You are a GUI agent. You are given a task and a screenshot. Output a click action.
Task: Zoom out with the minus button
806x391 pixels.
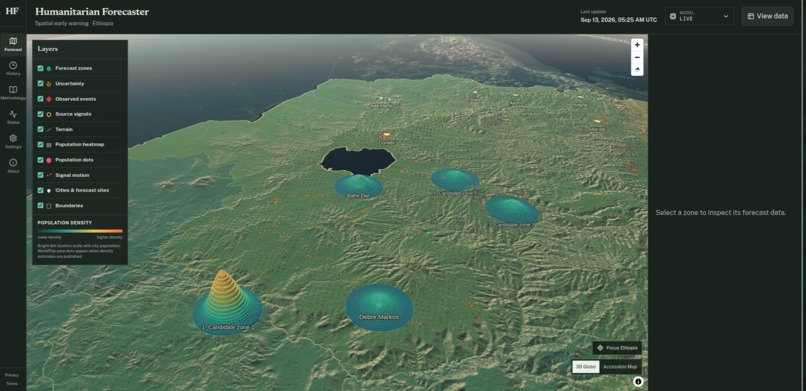click(637, 57)
